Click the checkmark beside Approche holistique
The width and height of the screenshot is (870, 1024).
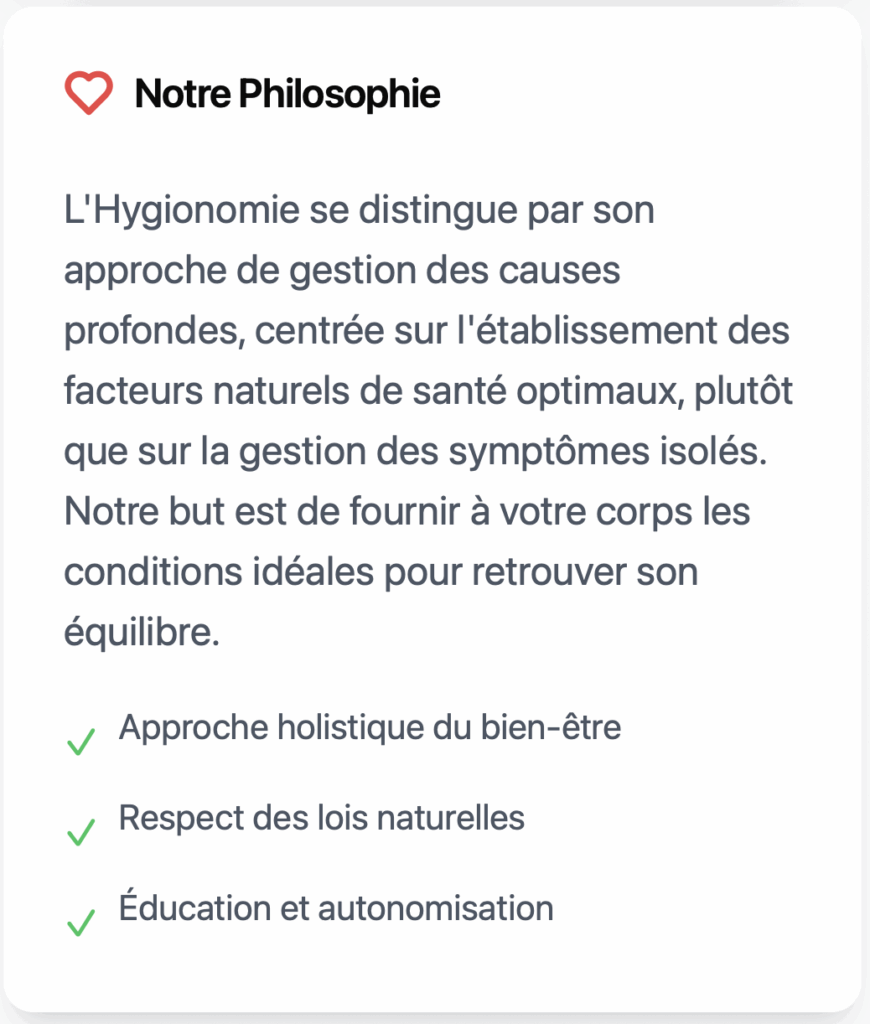coord(80,742)
